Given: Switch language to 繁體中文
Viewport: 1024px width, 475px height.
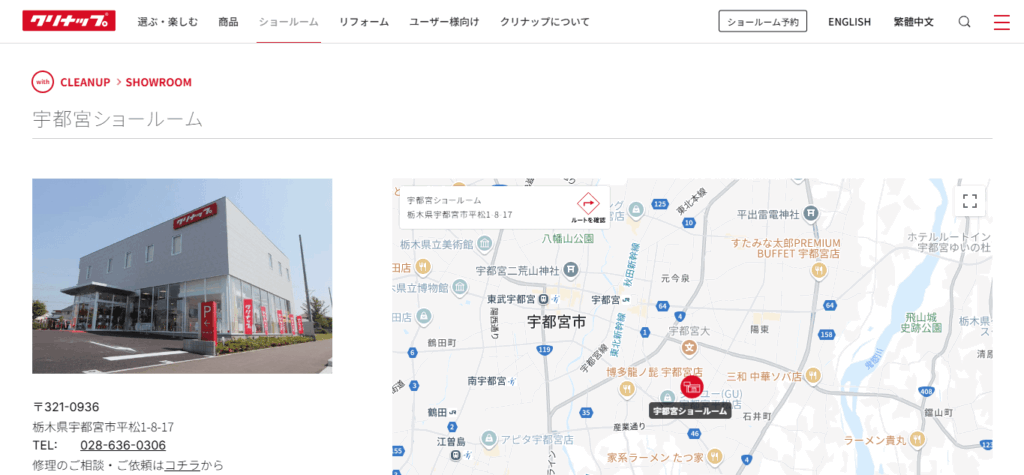Looking at the screenshot, I should (x=913, y=22).
